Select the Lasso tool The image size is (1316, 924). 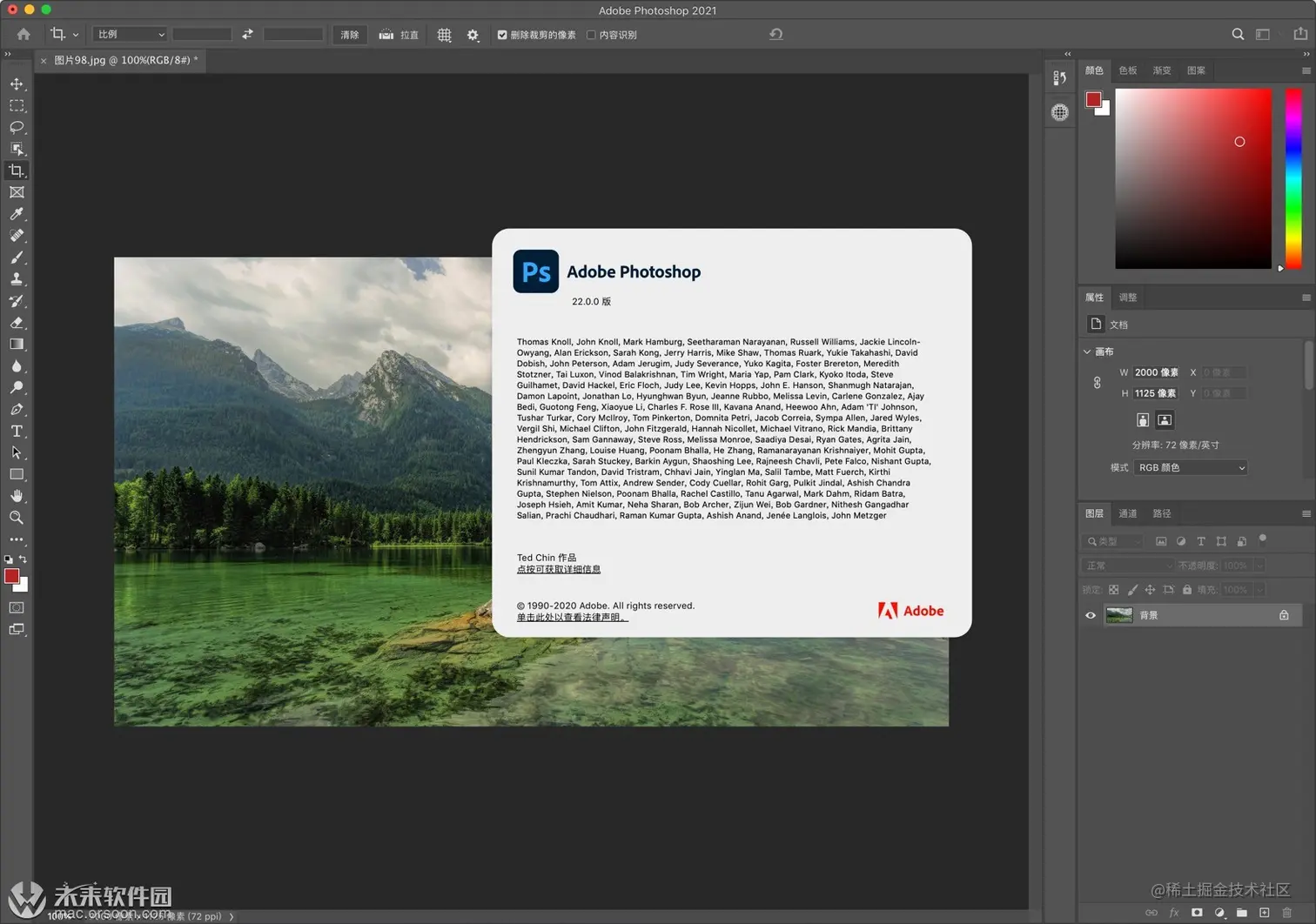click(17, 127)
